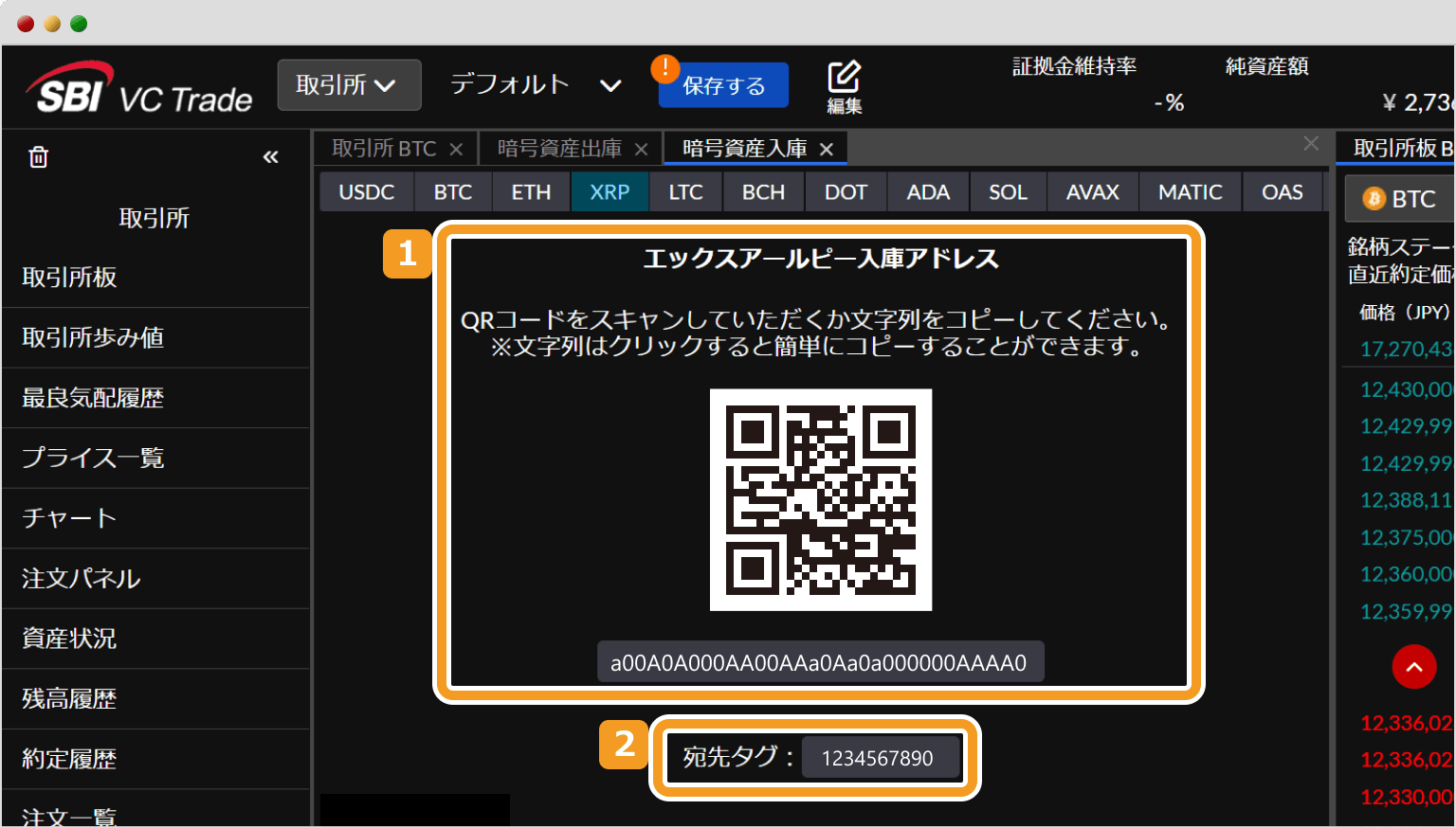Viewport: 1456px width, 828px height.
Task: Click the 純資産額 value
Action: coord(1418,102)
